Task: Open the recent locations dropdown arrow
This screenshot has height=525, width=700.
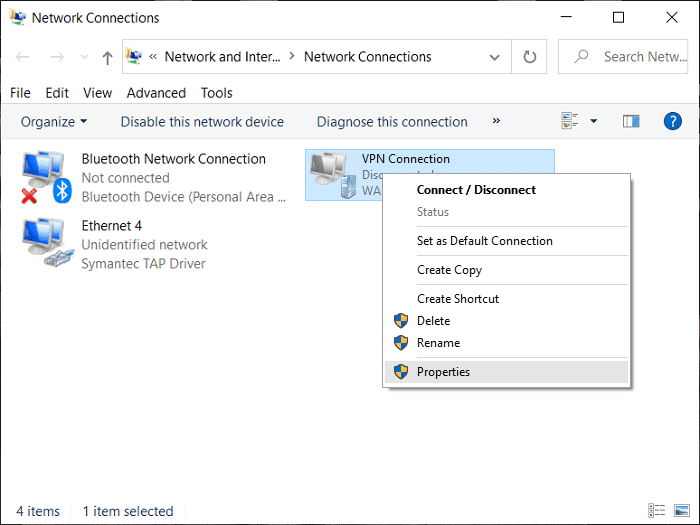Action: click(x=84, y=57)
